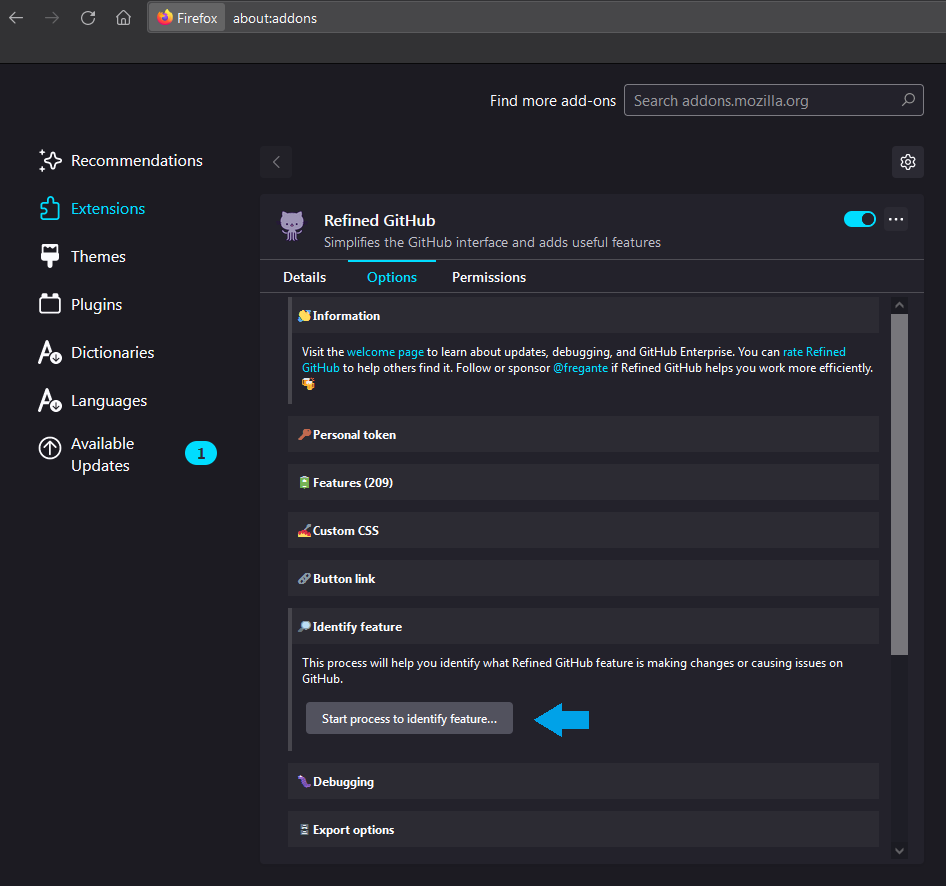Click Start process to identify feature
The image size is (946, 886).
(409, 717)
